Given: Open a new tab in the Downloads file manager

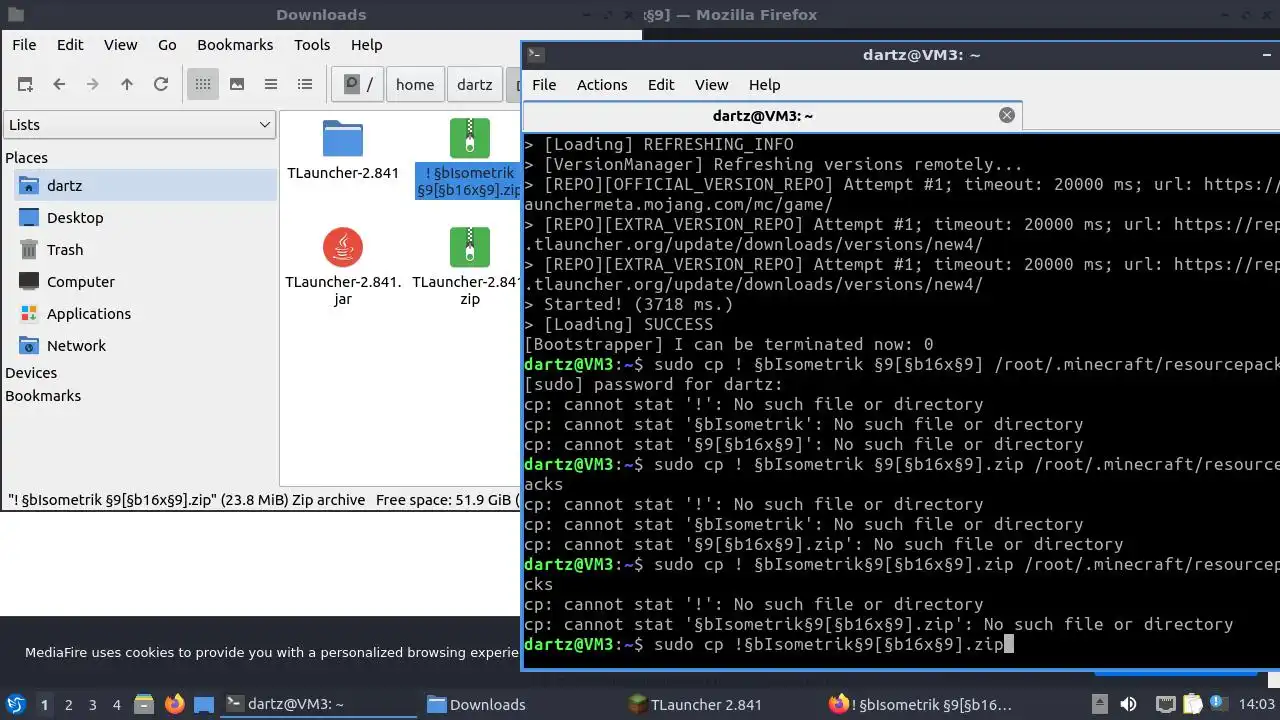Looking at the screenshot, I should point(25,85).
